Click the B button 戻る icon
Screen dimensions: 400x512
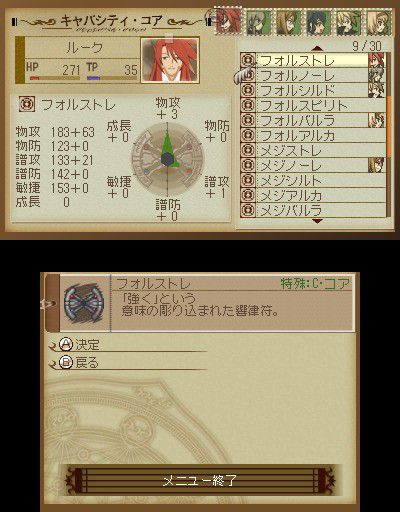(66, 362)
